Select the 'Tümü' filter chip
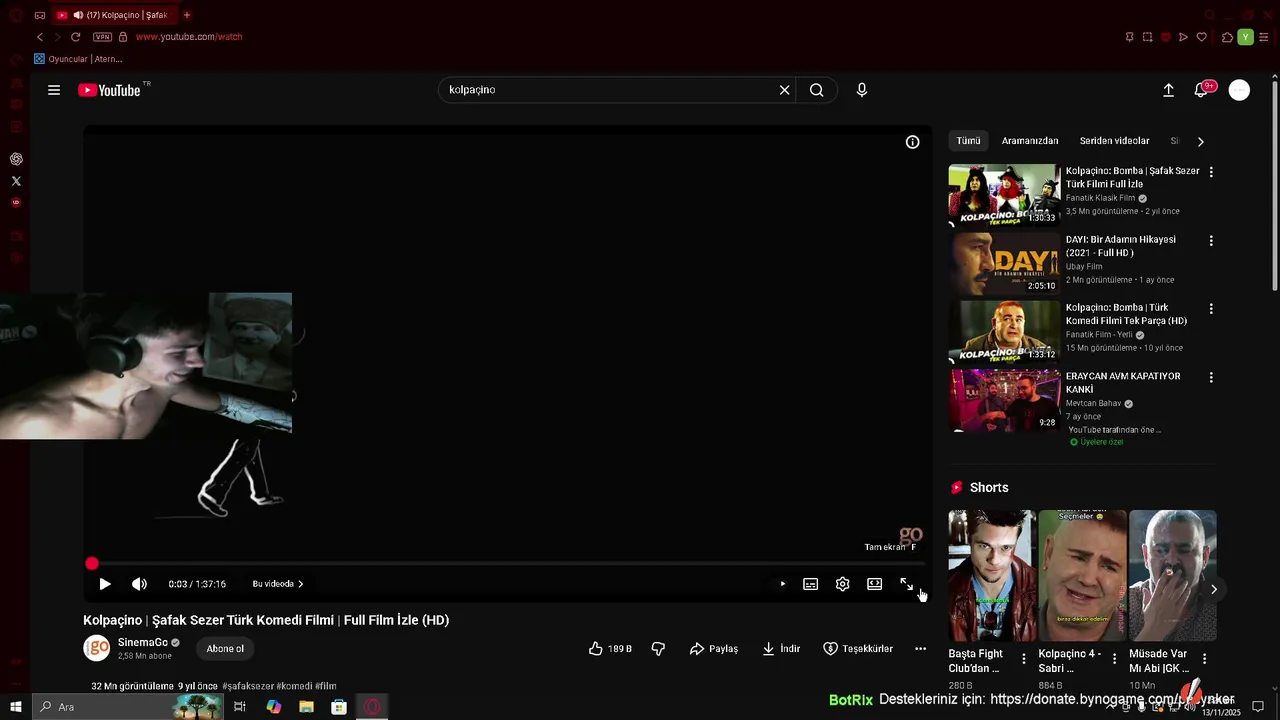This screenshot has height=720, width=1280. point(968,141)
